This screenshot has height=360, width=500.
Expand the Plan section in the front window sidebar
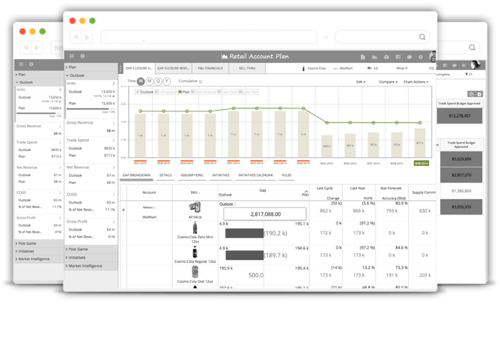pos(91,67)
